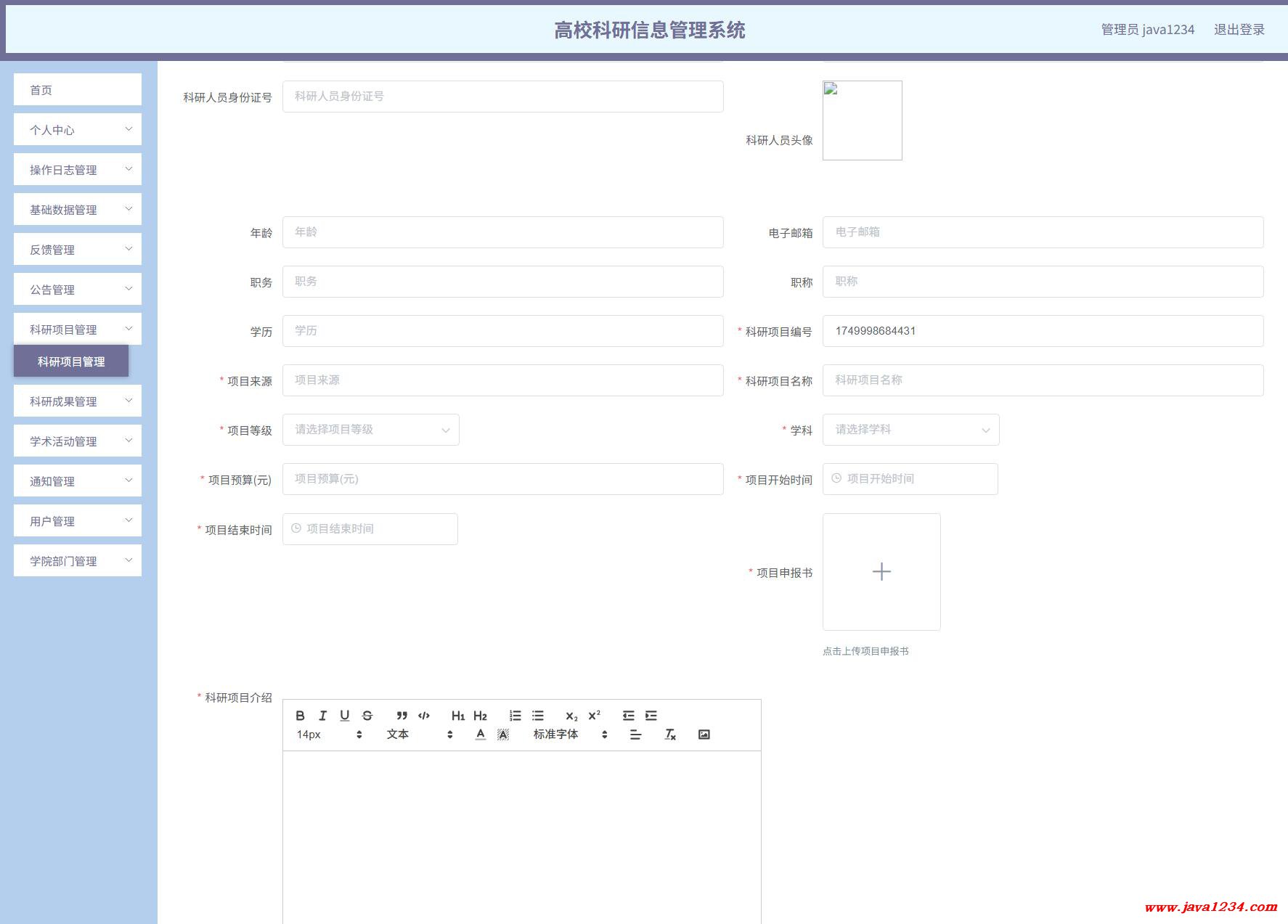Insert a blockquote in the editor
This screenshot has height=924, width=1288.
click(402, 716)
